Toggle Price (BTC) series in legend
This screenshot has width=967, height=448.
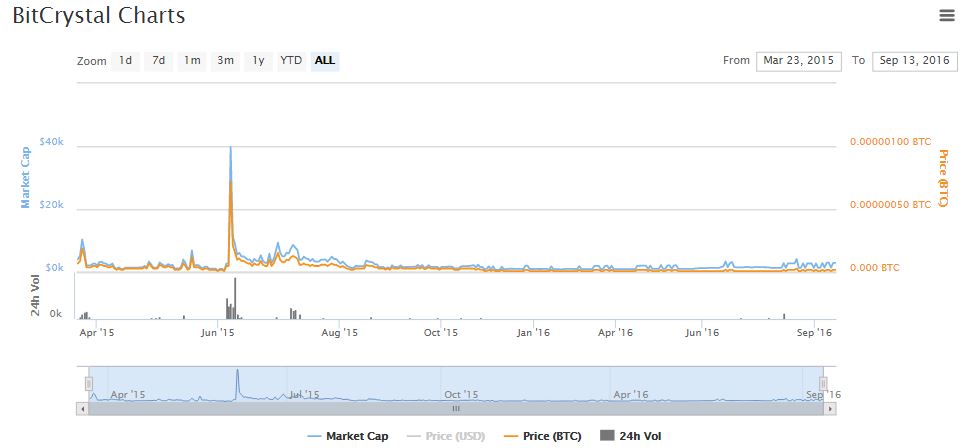(x=542, y=436)
